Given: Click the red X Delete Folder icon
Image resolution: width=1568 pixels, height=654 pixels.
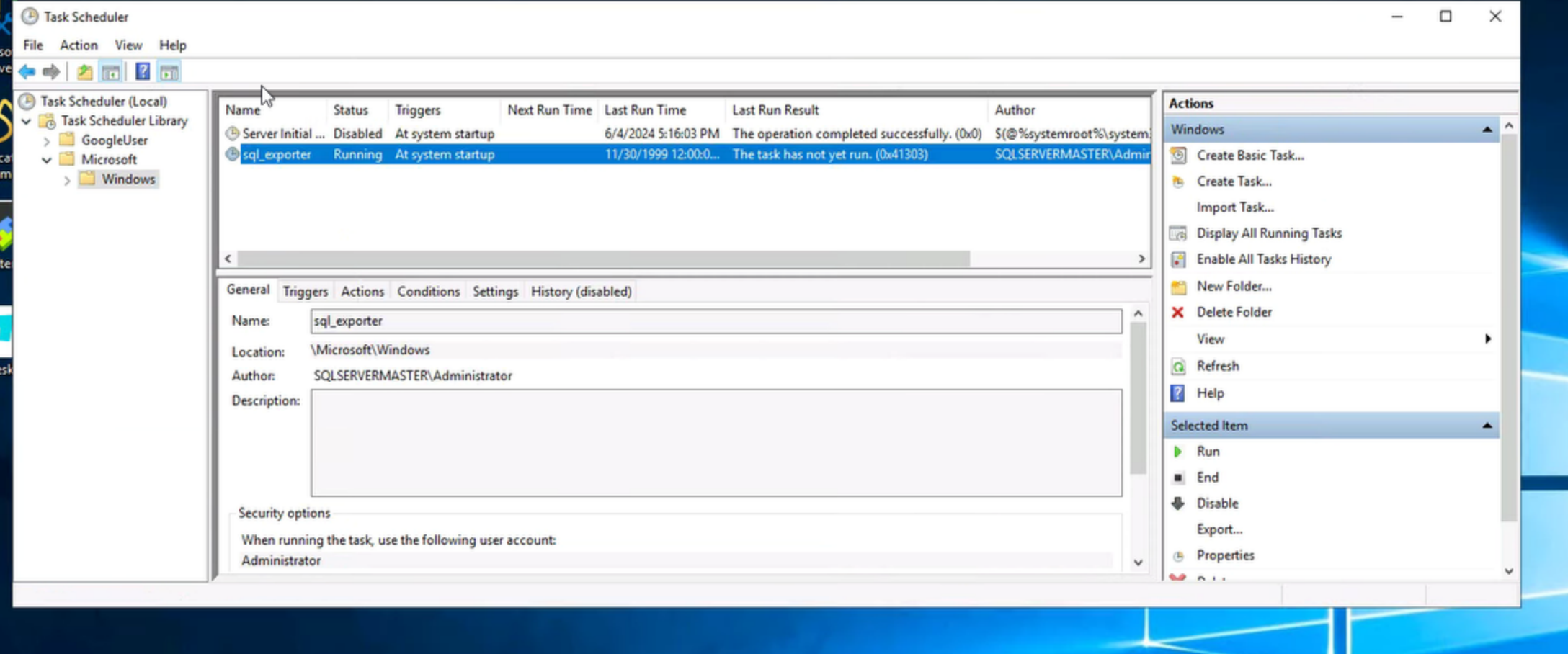Looking at the screenshot, I should pos(1177,313).
